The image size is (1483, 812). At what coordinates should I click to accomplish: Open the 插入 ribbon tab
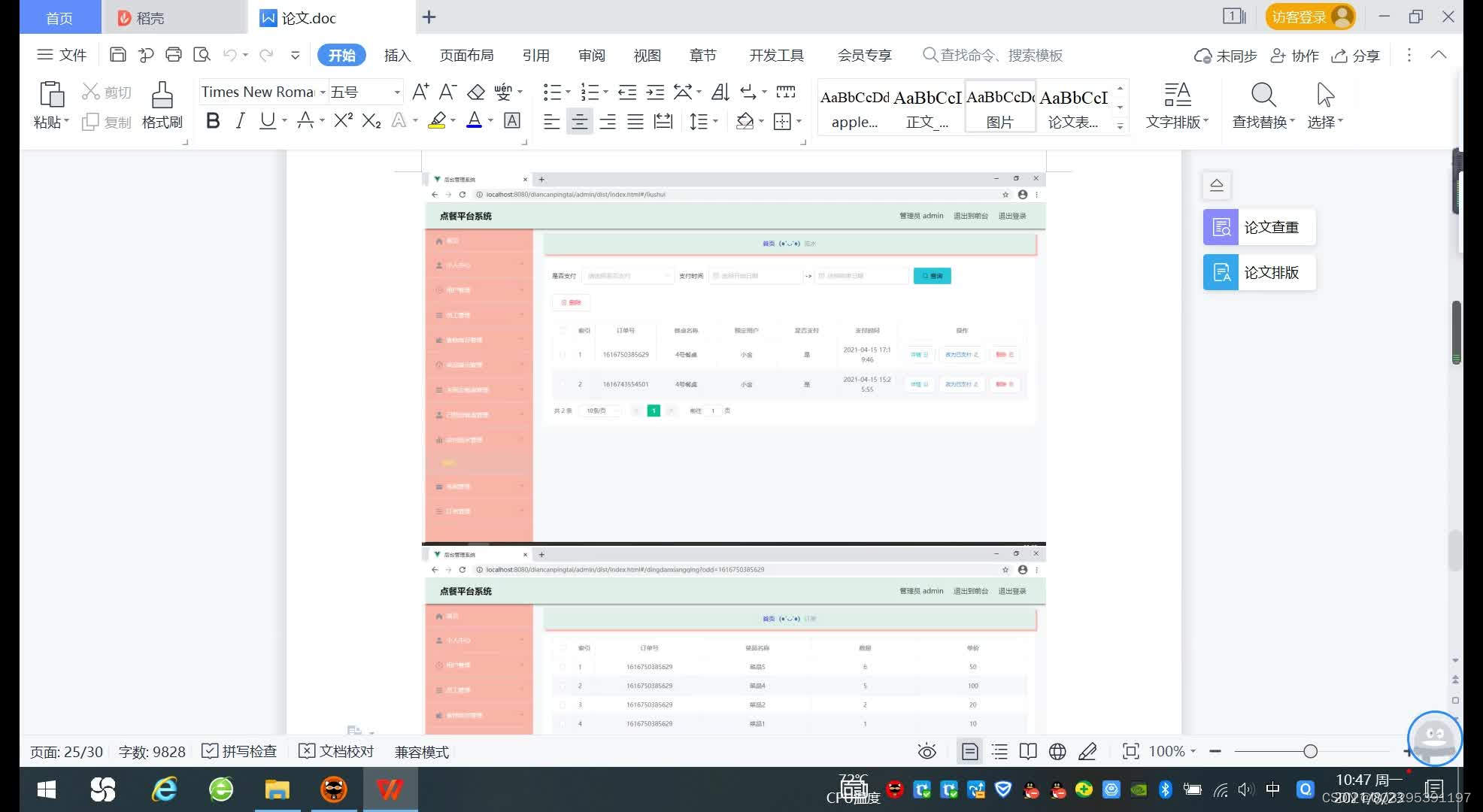(397, 55)
